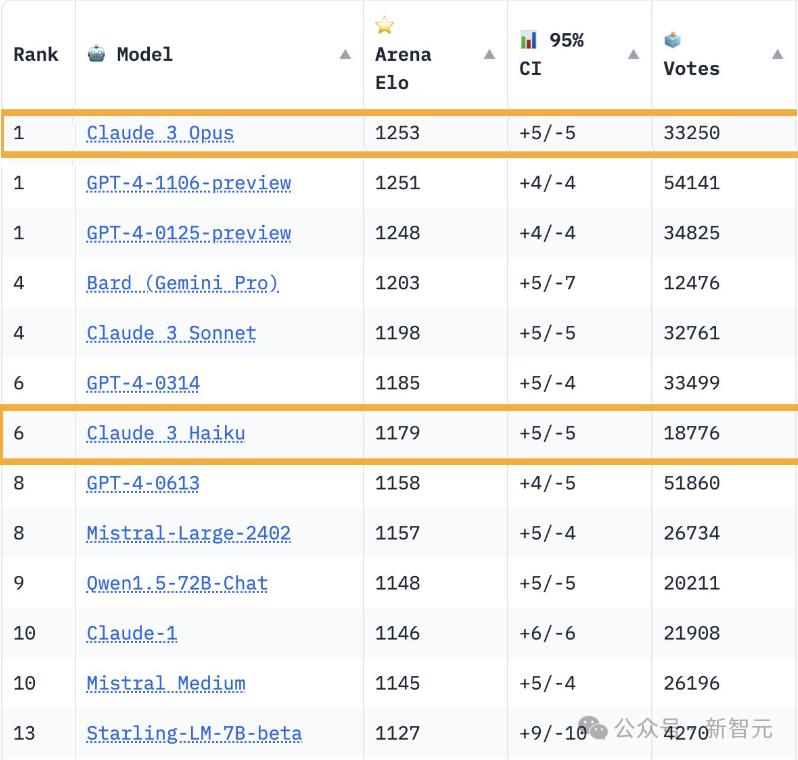The image size is (798, 760).
Task: Open the Claude 3 Opus link
Action: [160, 133]
